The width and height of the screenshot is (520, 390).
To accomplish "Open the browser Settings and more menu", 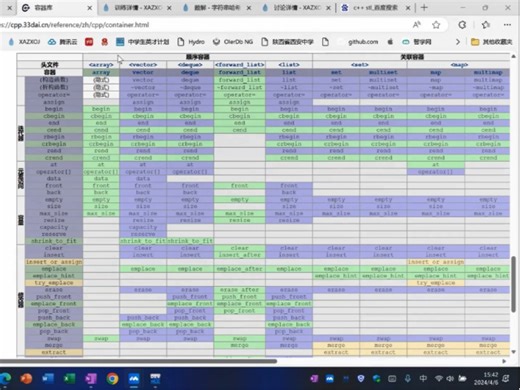I will pyautogui.click(x=507, y=25).
